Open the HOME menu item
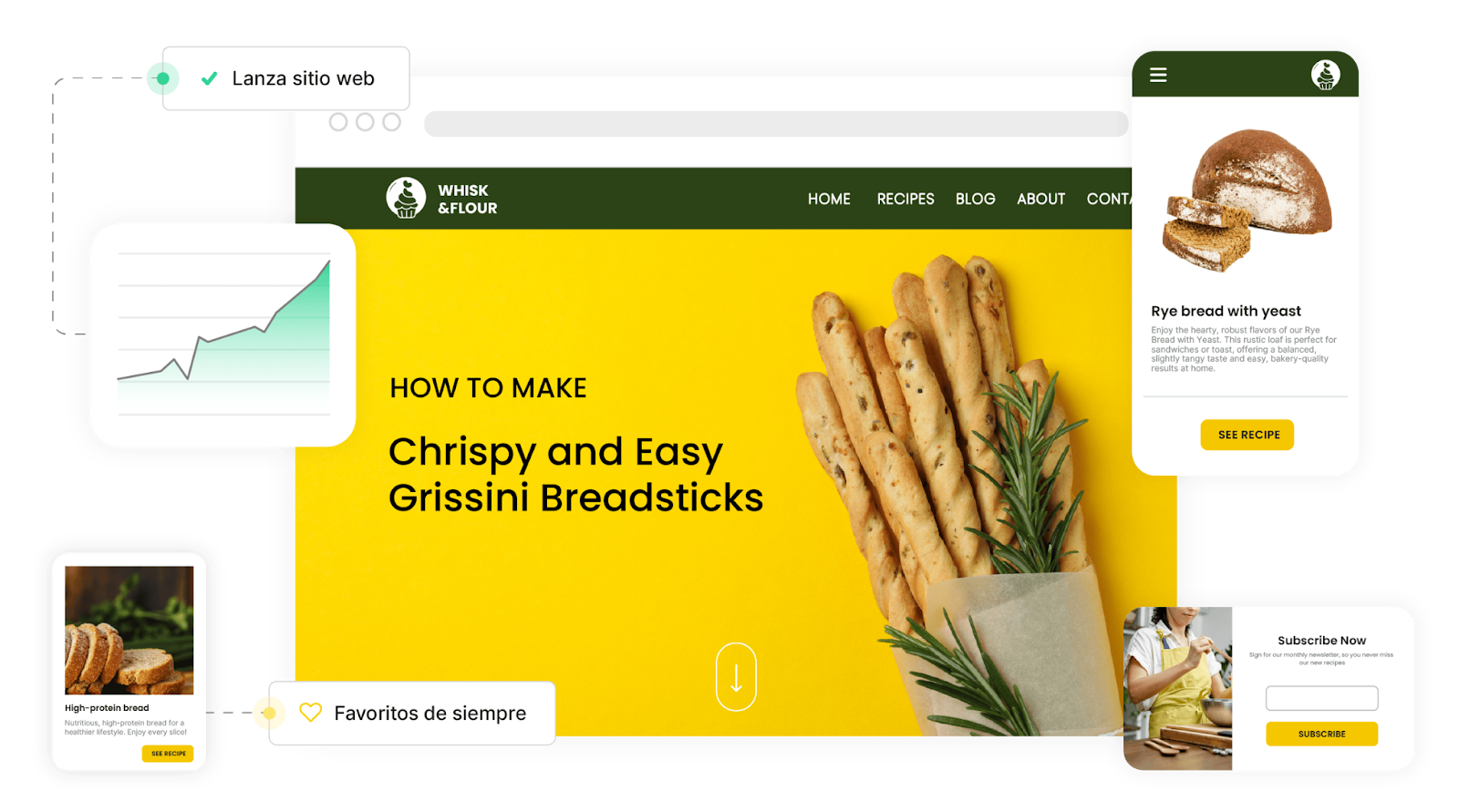 [829, 199]
